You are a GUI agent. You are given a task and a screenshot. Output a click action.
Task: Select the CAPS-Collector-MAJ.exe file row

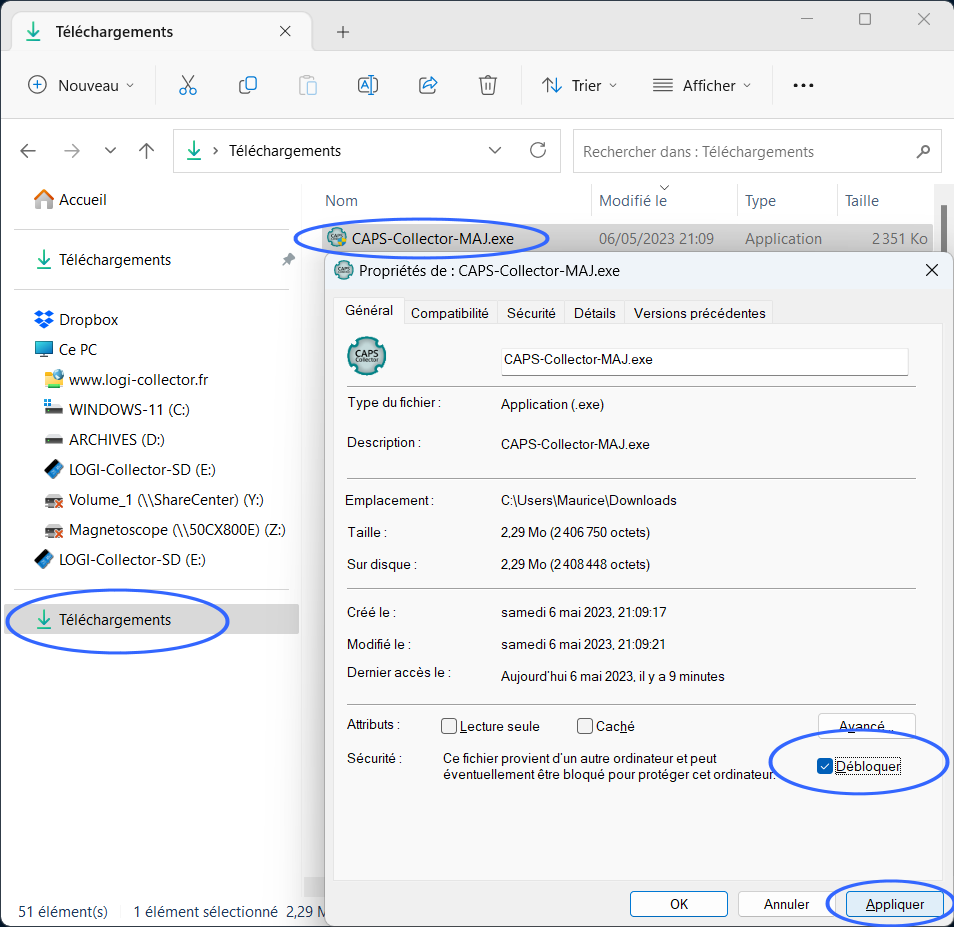coord(627,238)
